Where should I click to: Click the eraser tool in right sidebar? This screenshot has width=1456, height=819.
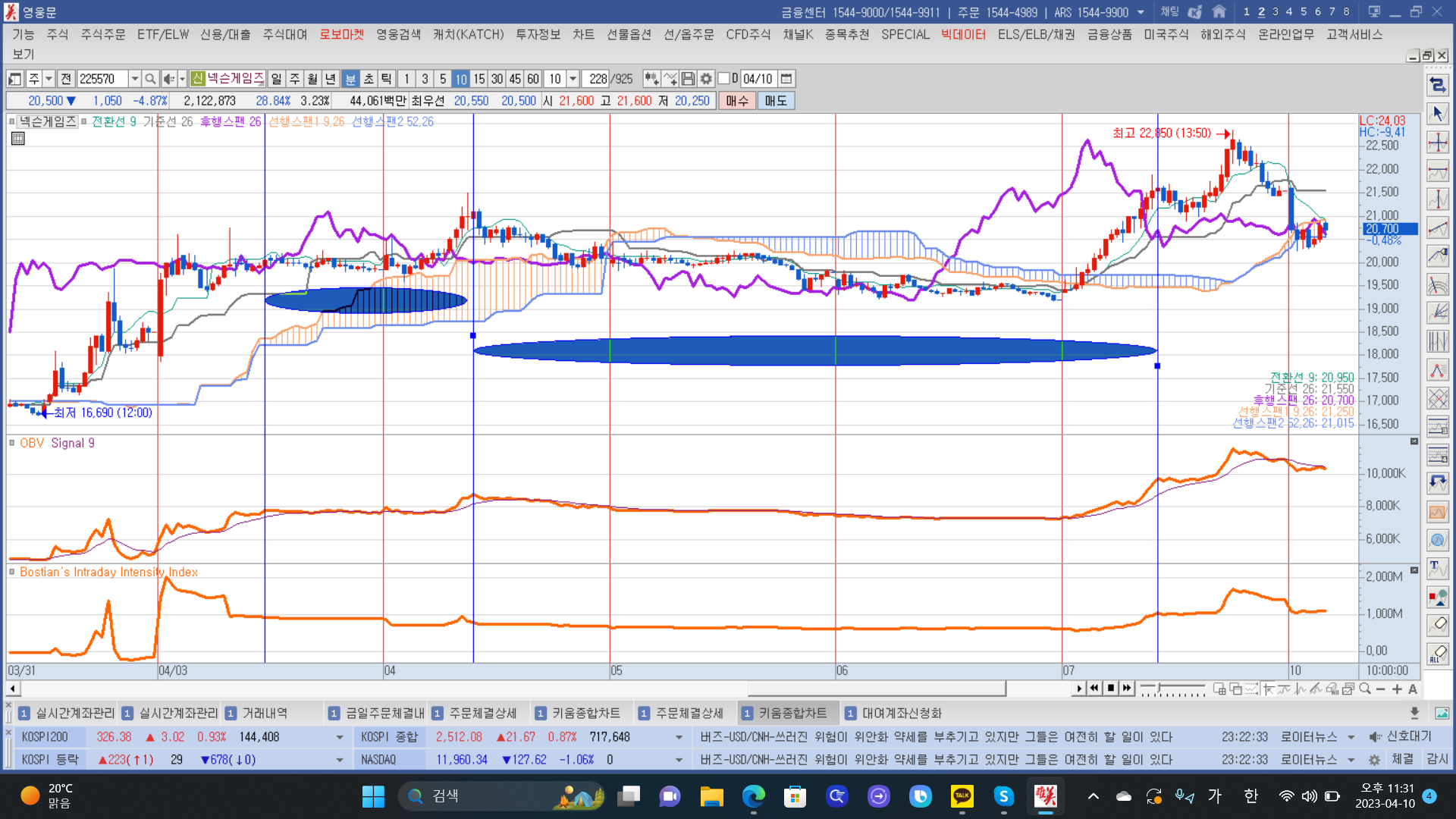click(x=1438, y=625)
